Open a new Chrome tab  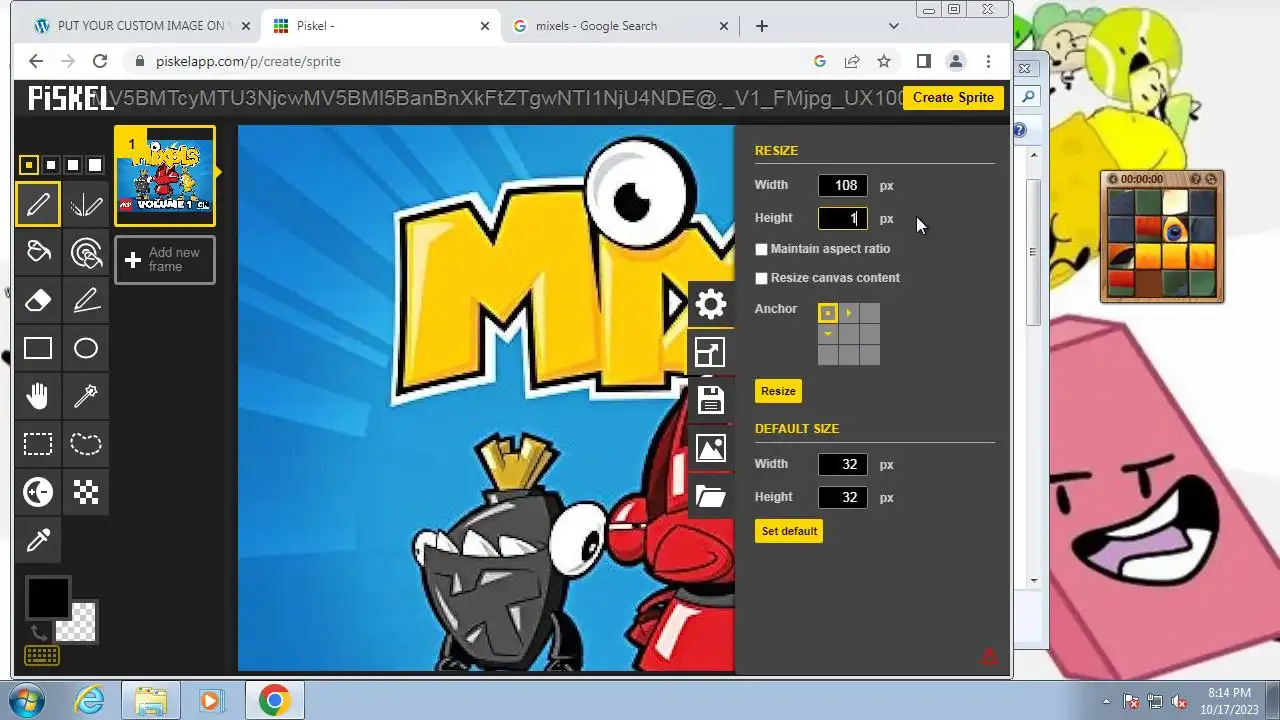click(762, 26)
